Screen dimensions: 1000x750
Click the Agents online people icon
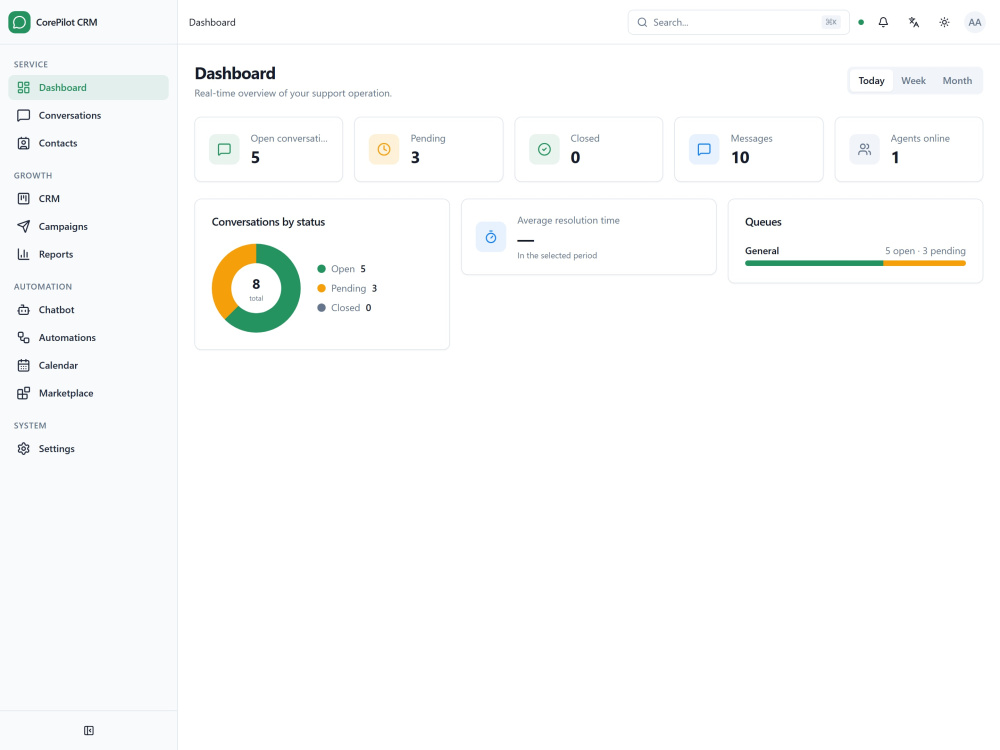coord(864,149)
